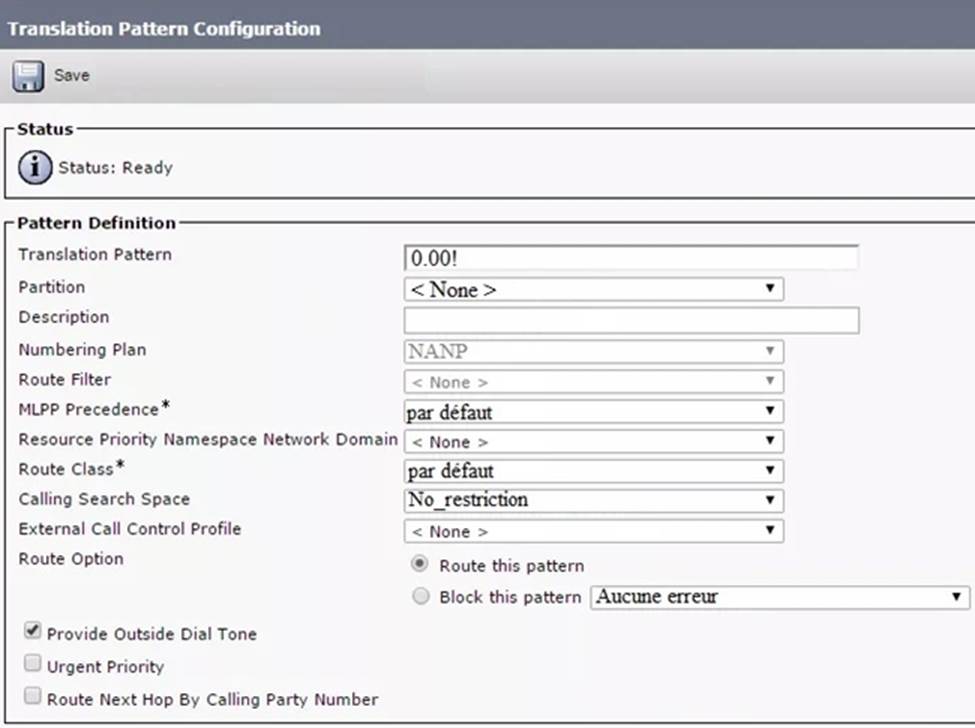Expand the External Call Control Profile dropdown

tap(593, 531)
